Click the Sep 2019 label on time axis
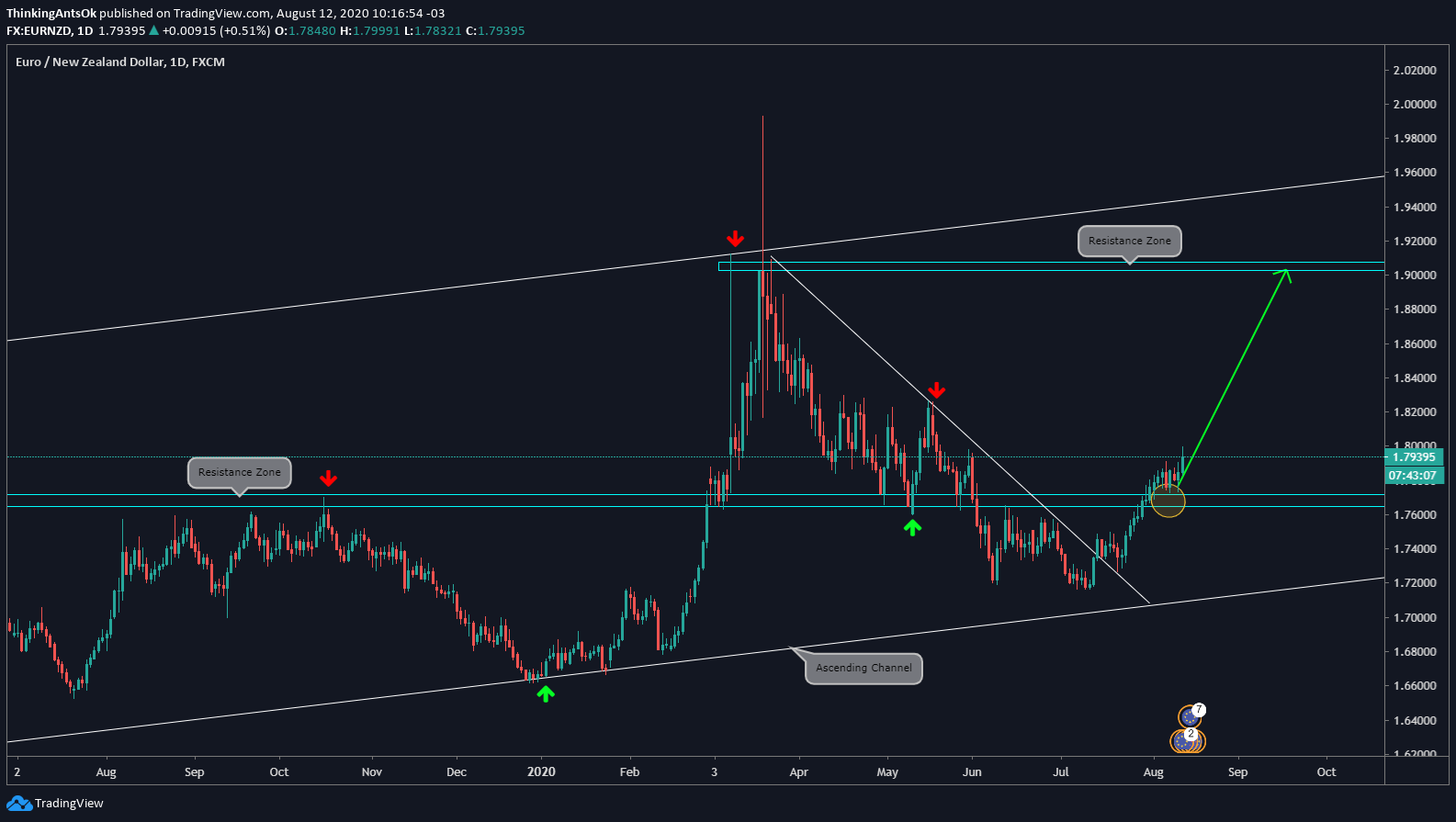 click(x=194, y=771)
